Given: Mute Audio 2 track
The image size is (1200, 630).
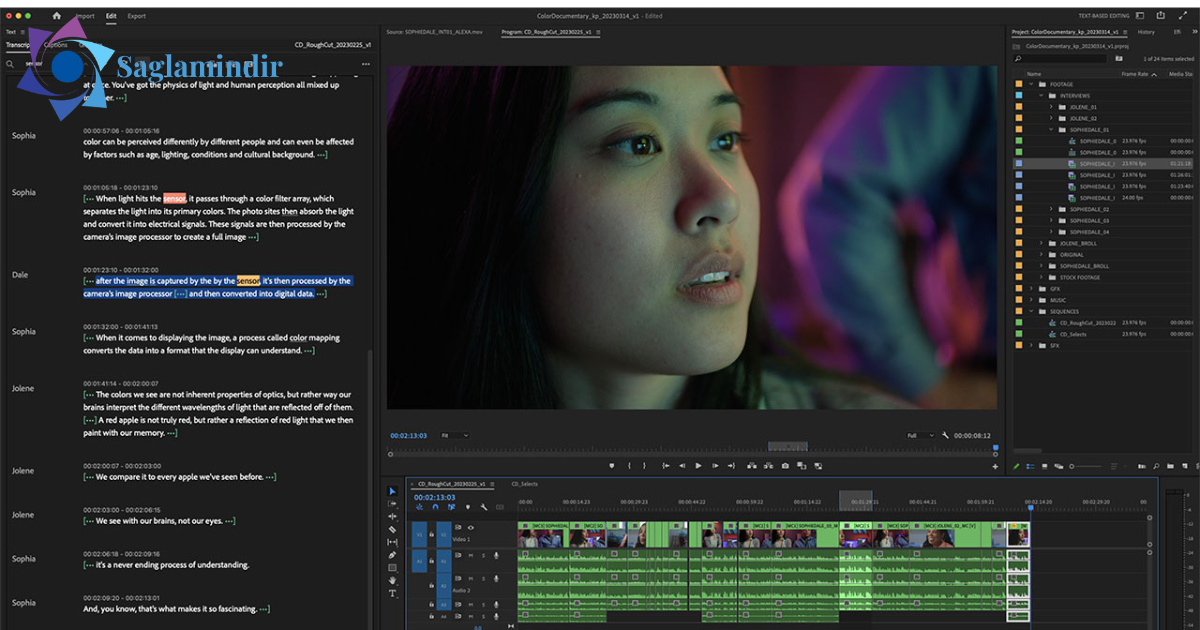Looking at the screenshot, I should tap(471, 579).
